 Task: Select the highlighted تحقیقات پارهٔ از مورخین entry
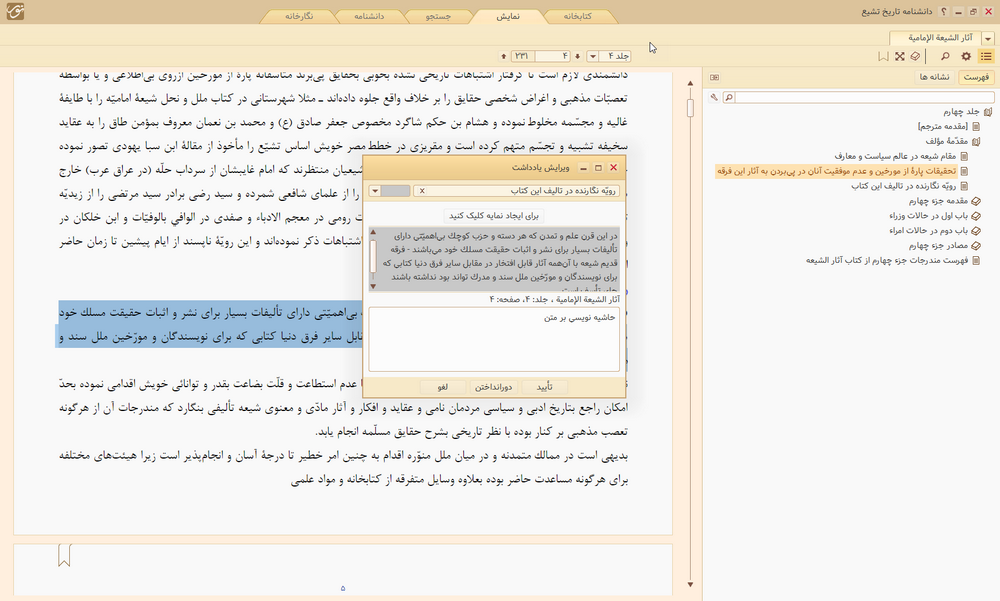836,171
